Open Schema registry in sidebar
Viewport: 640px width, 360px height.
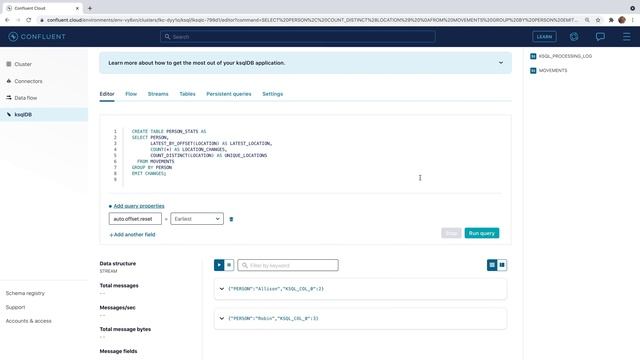click(x=25, y=293)
